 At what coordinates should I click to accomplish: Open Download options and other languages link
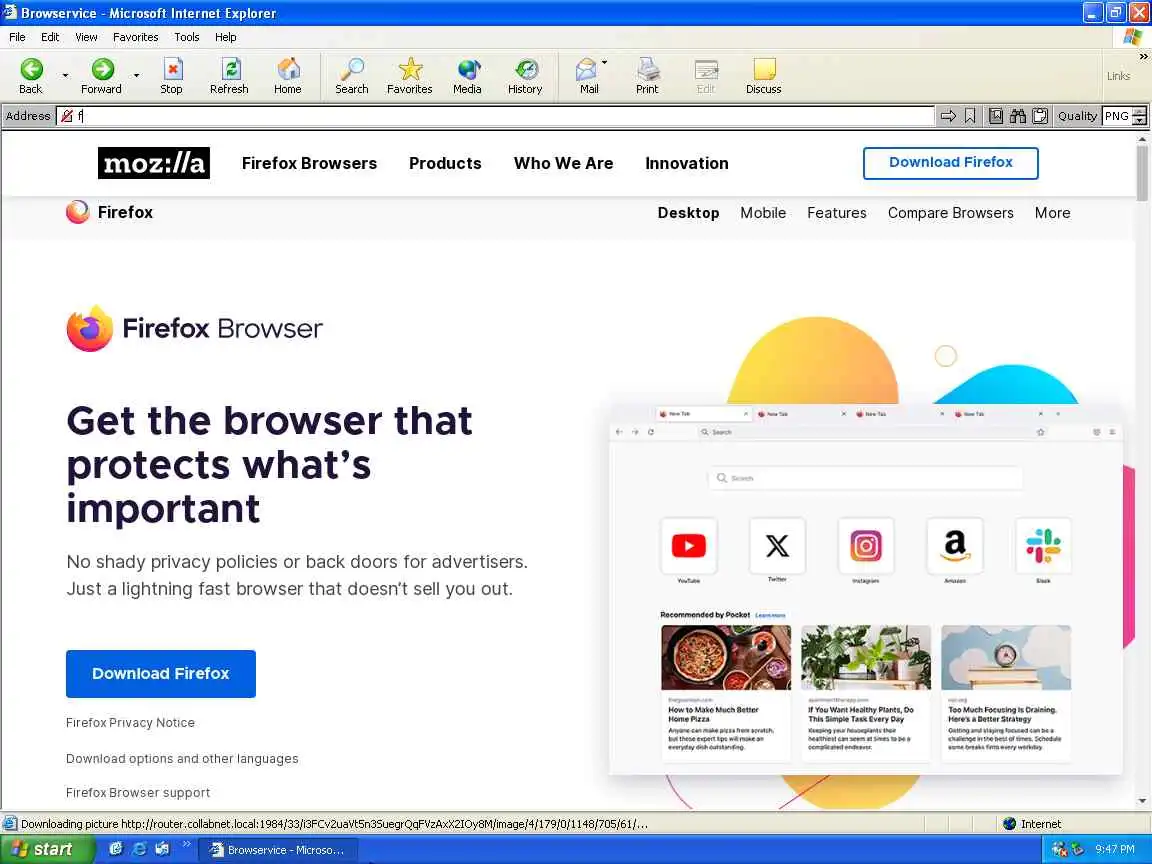[x=182, y=759]
